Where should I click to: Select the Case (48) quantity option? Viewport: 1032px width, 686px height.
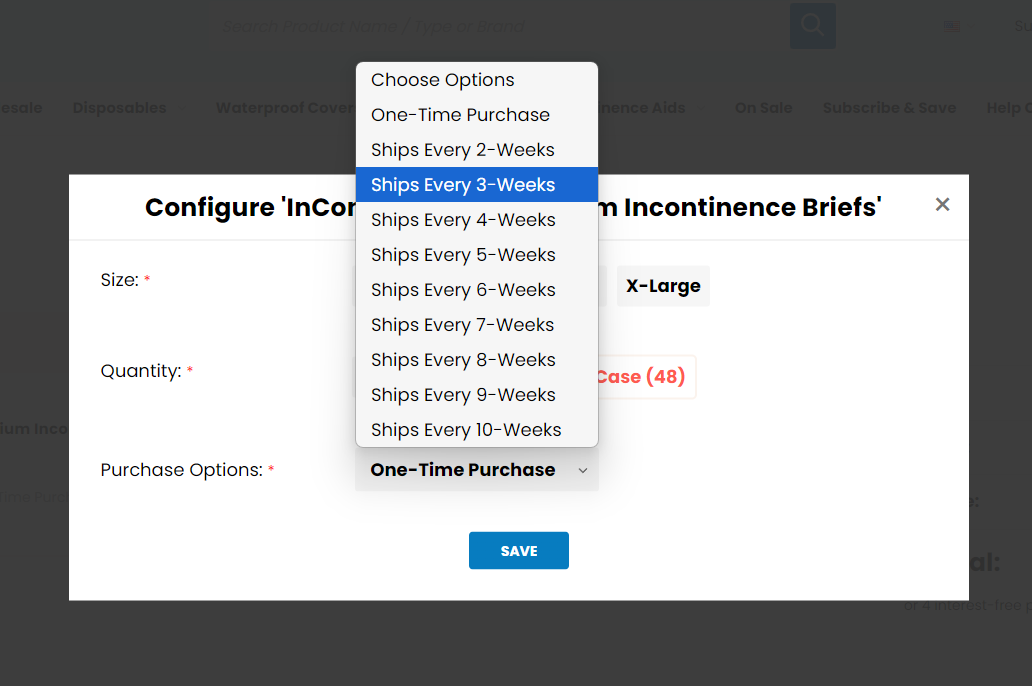(x=642, y=377)
